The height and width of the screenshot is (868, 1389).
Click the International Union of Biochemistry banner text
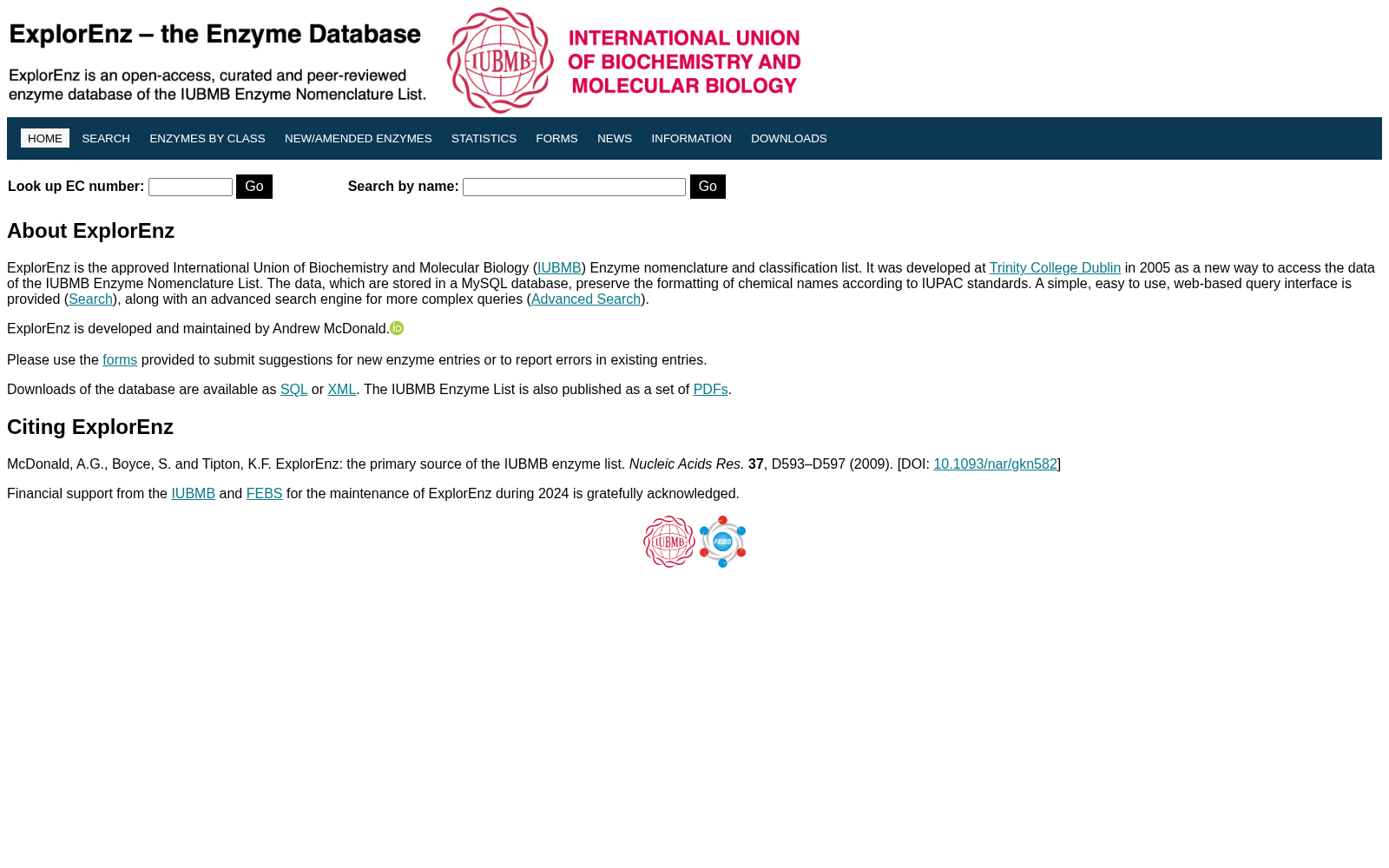tap(684, 62)
